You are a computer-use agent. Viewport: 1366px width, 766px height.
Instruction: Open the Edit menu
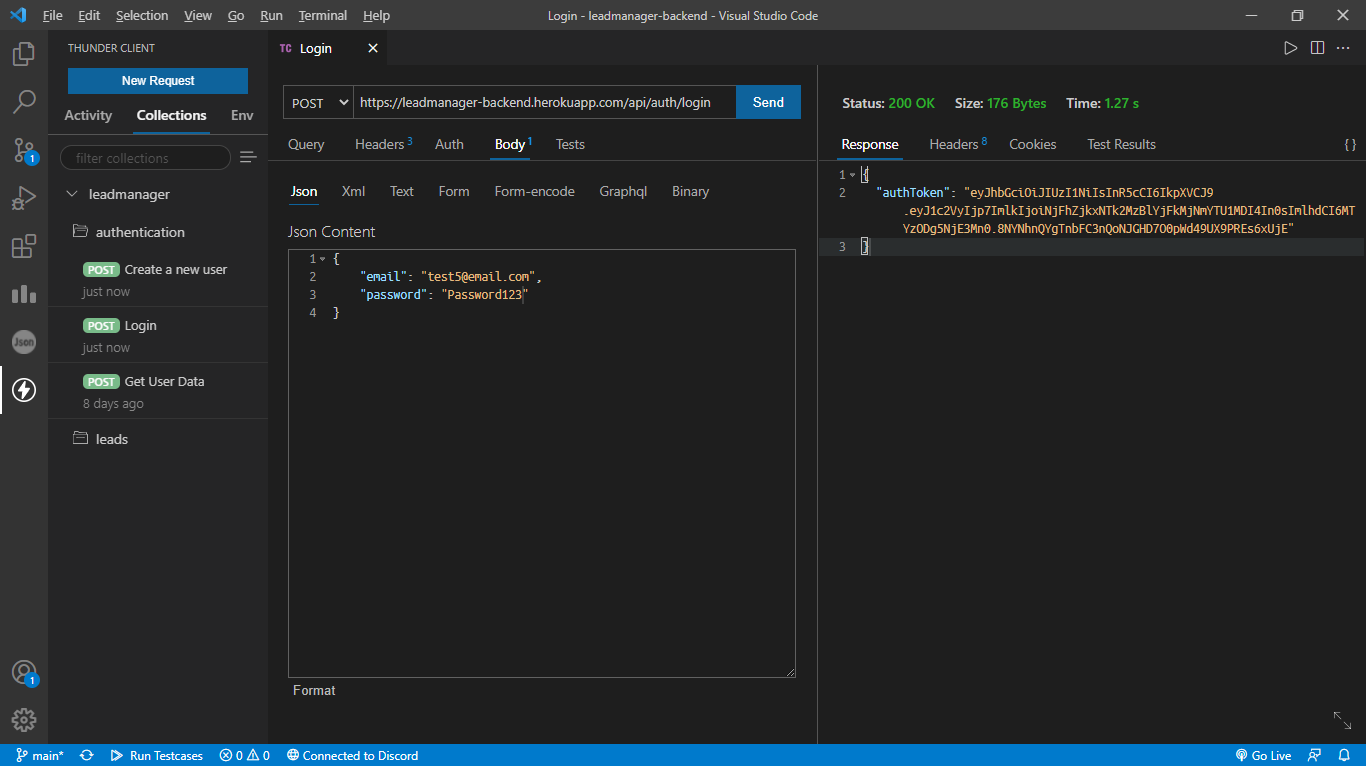(89, 15)
